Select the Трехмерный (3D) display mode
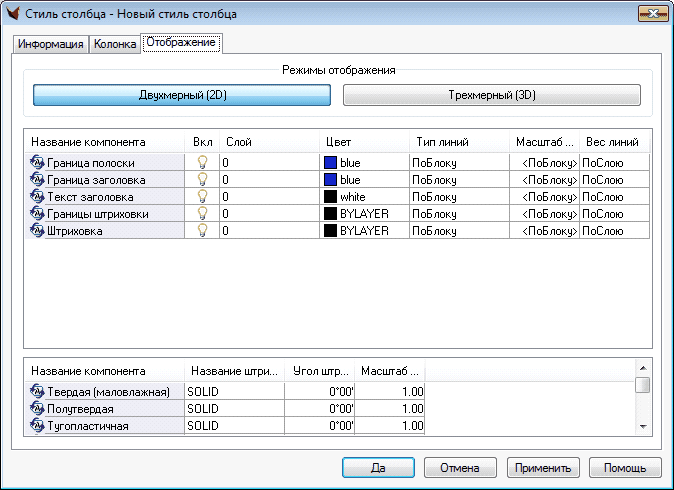Image resolution: width=674 pixels, height=490 pixels. [491, 95]
